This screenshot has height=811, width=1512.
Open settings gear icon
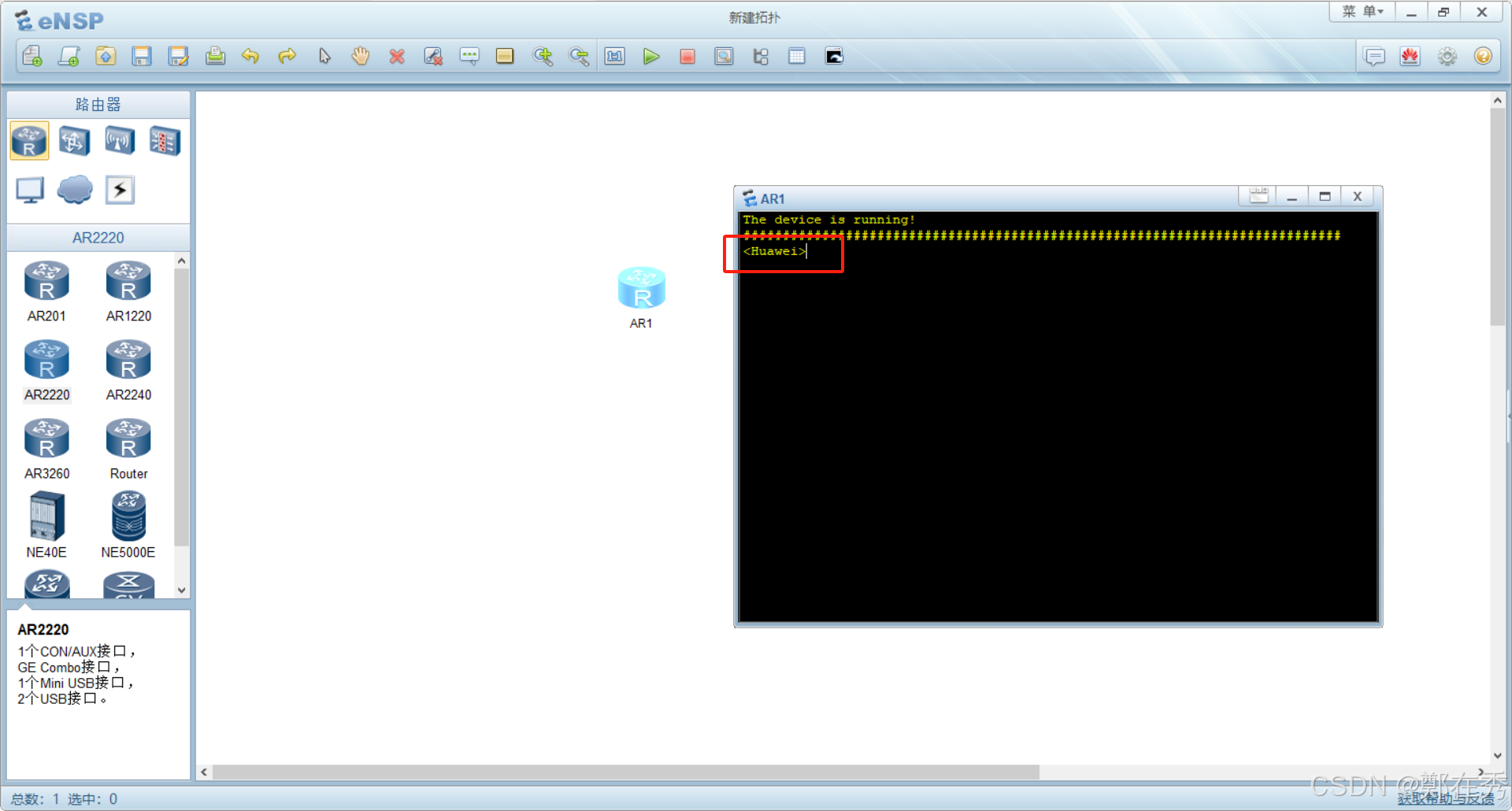[1447, 57]
